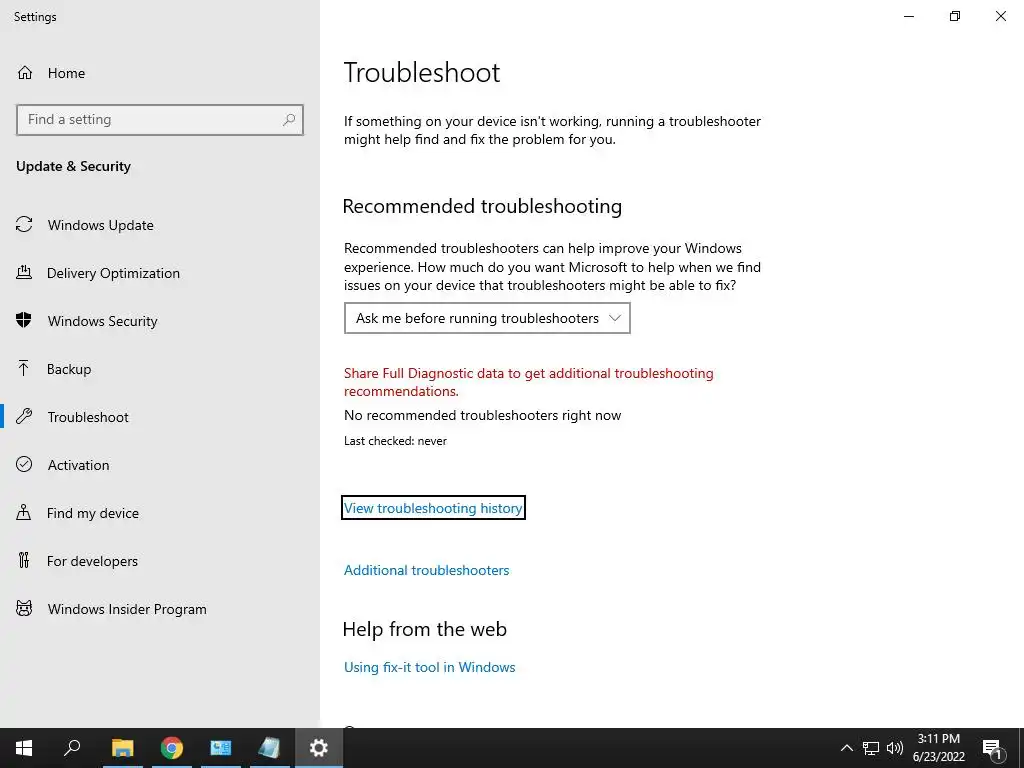Viewport: 1024px width, 768px height.
Task: Select the Troubleshoot sidebar label
Action: pos(88,417)
